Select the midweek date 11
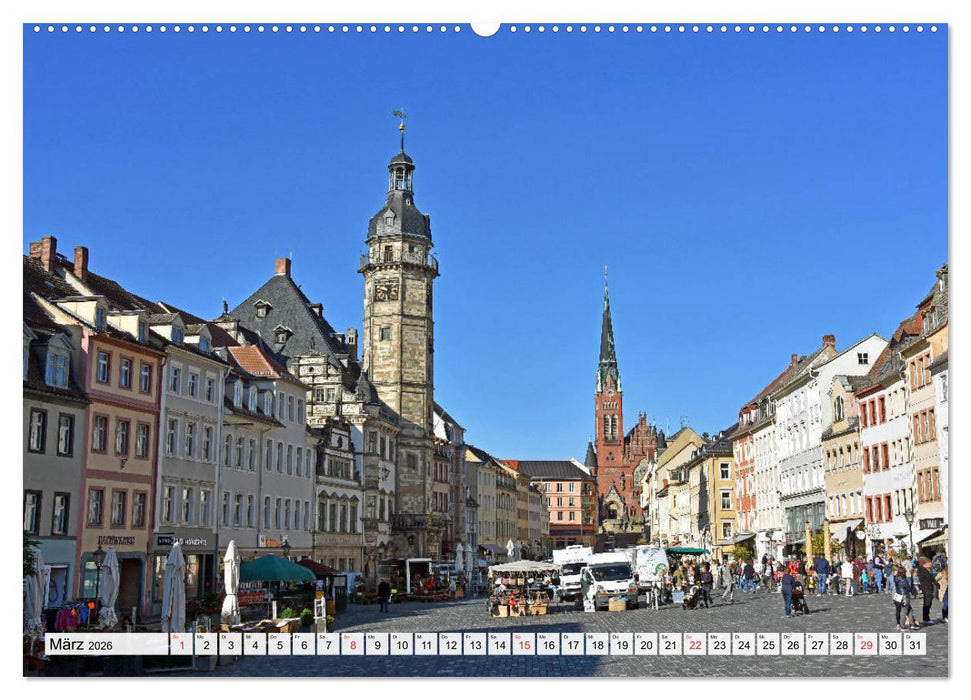Viewport: 971px width, 700px height. click(x=425, y=646)
